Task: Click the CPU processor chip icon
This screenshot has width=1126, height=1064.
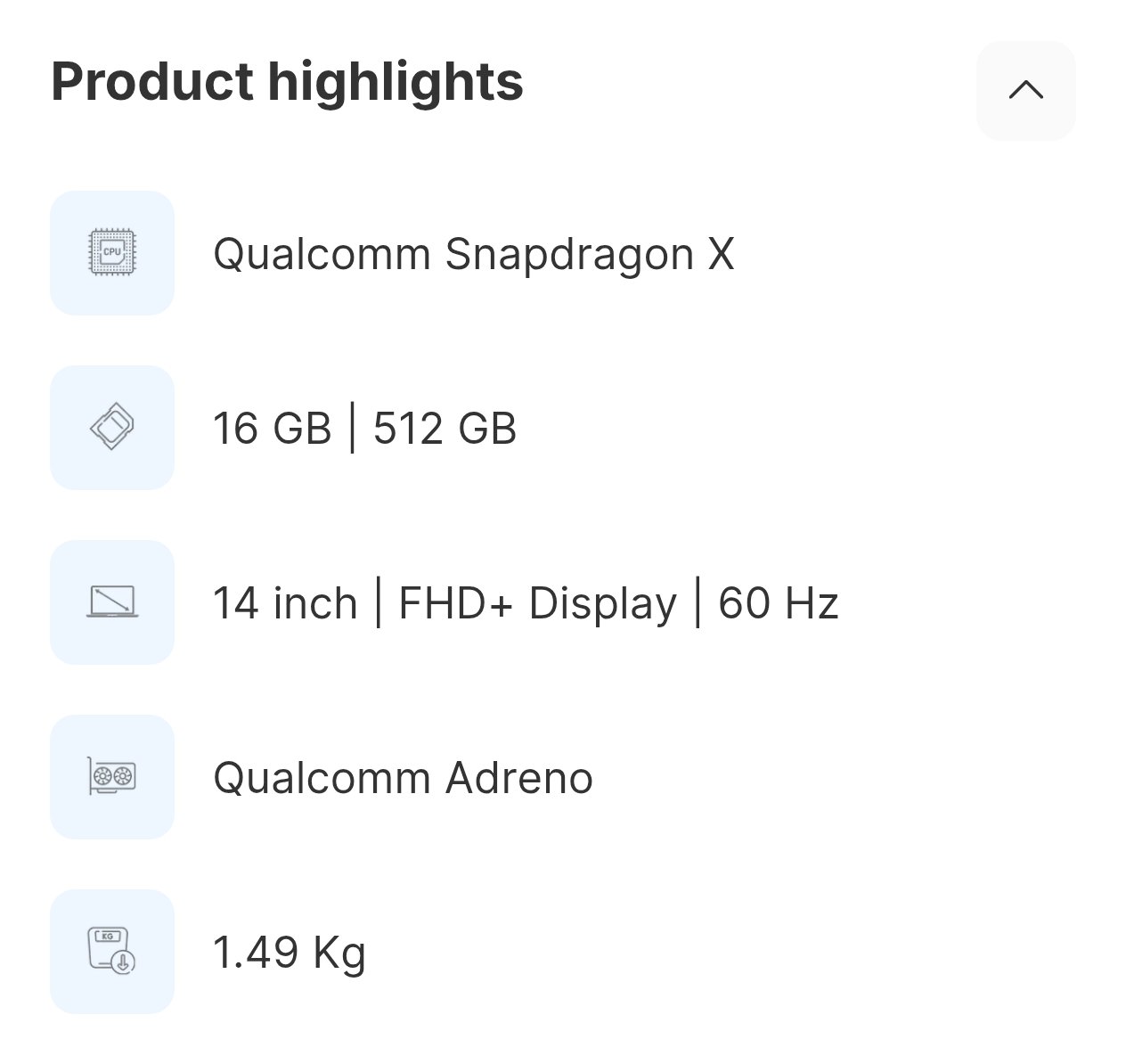Action: click(112, 253)
